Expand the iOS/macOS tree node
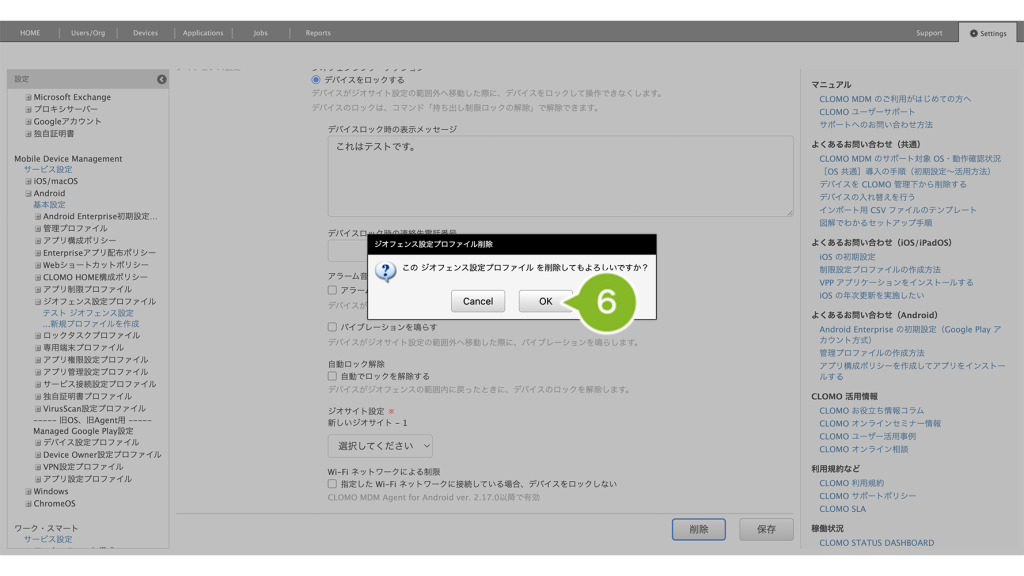 coord(29,181)
